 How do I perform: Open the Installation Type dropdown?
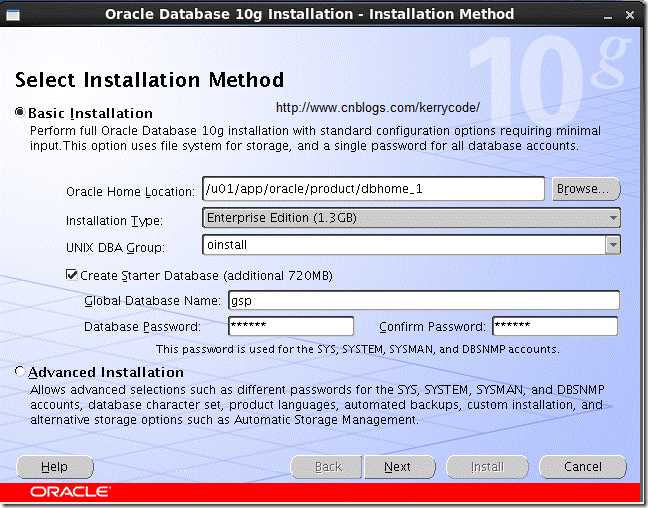pos(412,218)
